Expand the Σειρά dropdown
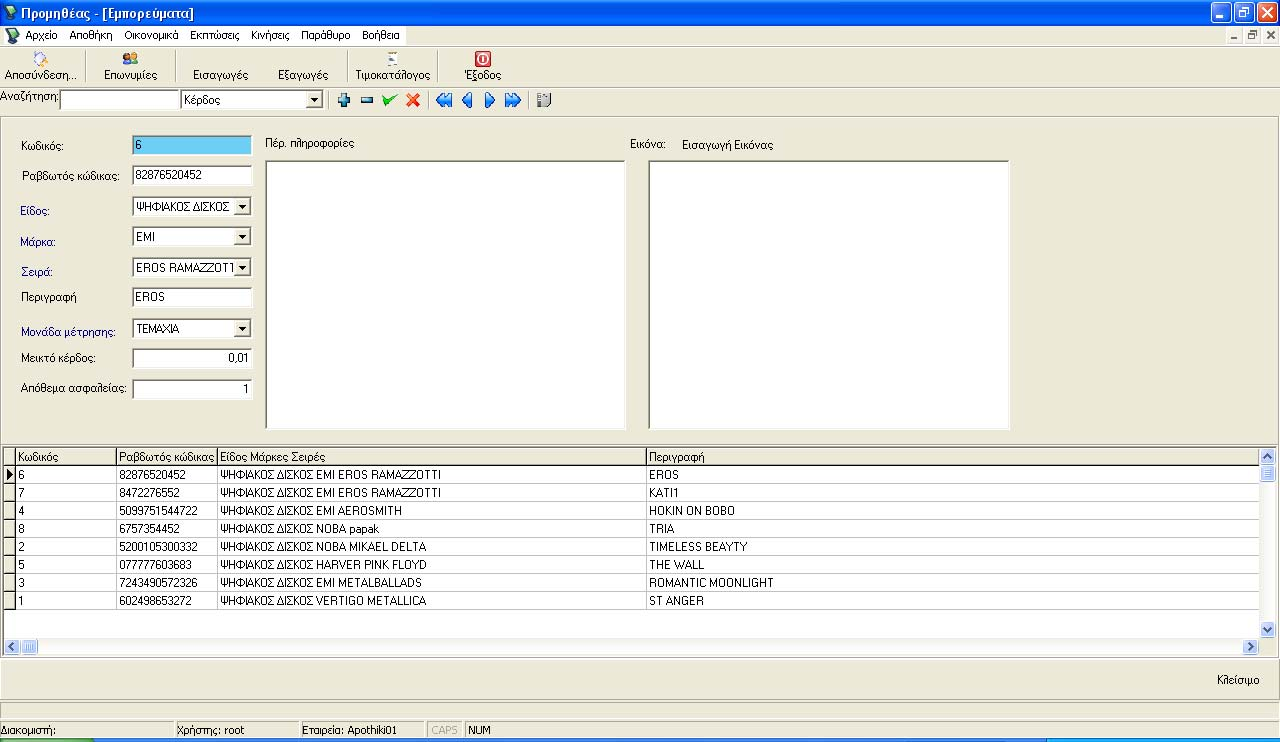 click(242, 268)
